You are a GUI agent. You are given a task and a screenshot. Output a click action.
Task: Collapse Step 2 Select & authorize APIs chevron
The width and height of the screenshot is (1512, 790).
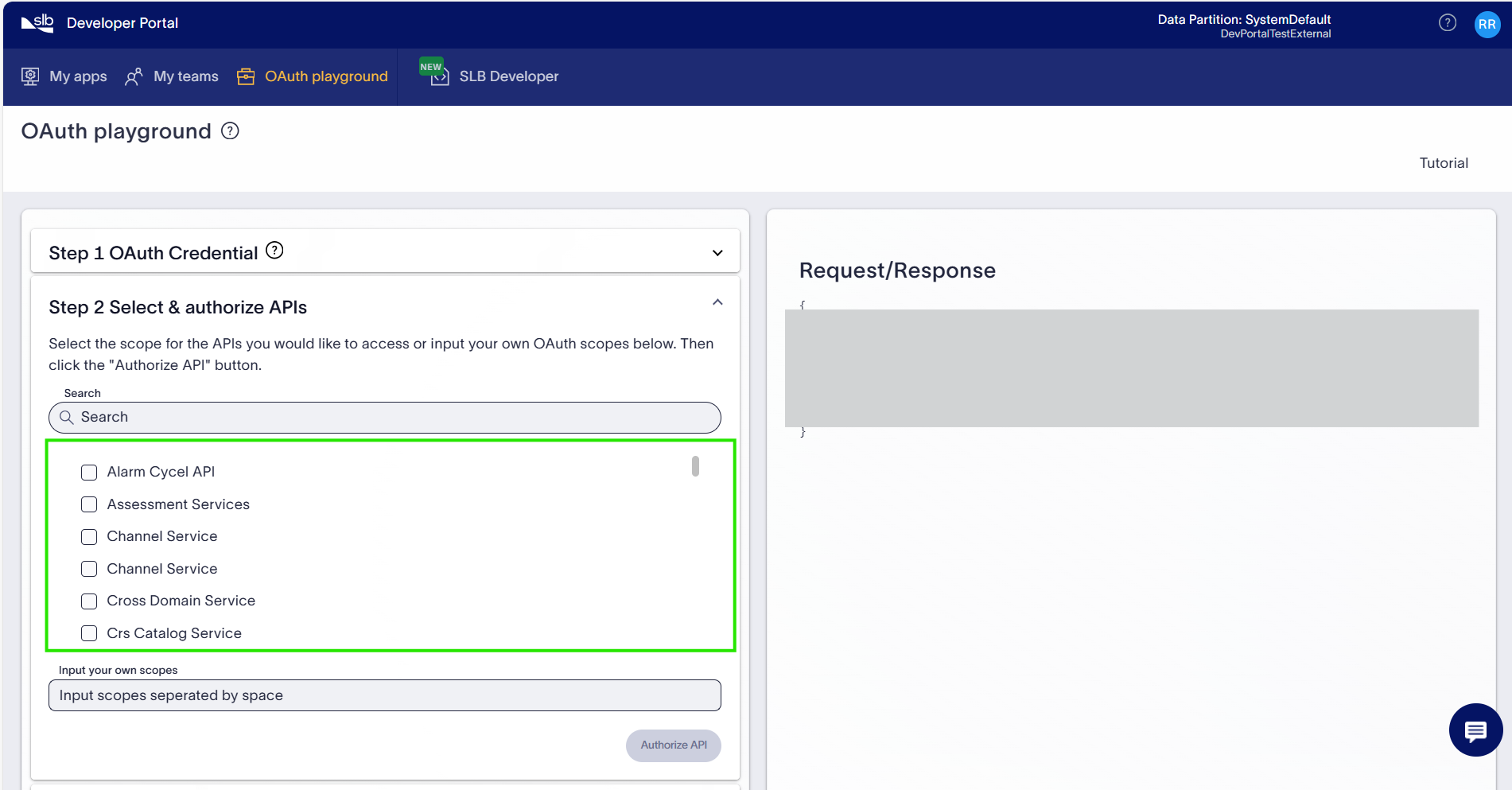(717, 302)
